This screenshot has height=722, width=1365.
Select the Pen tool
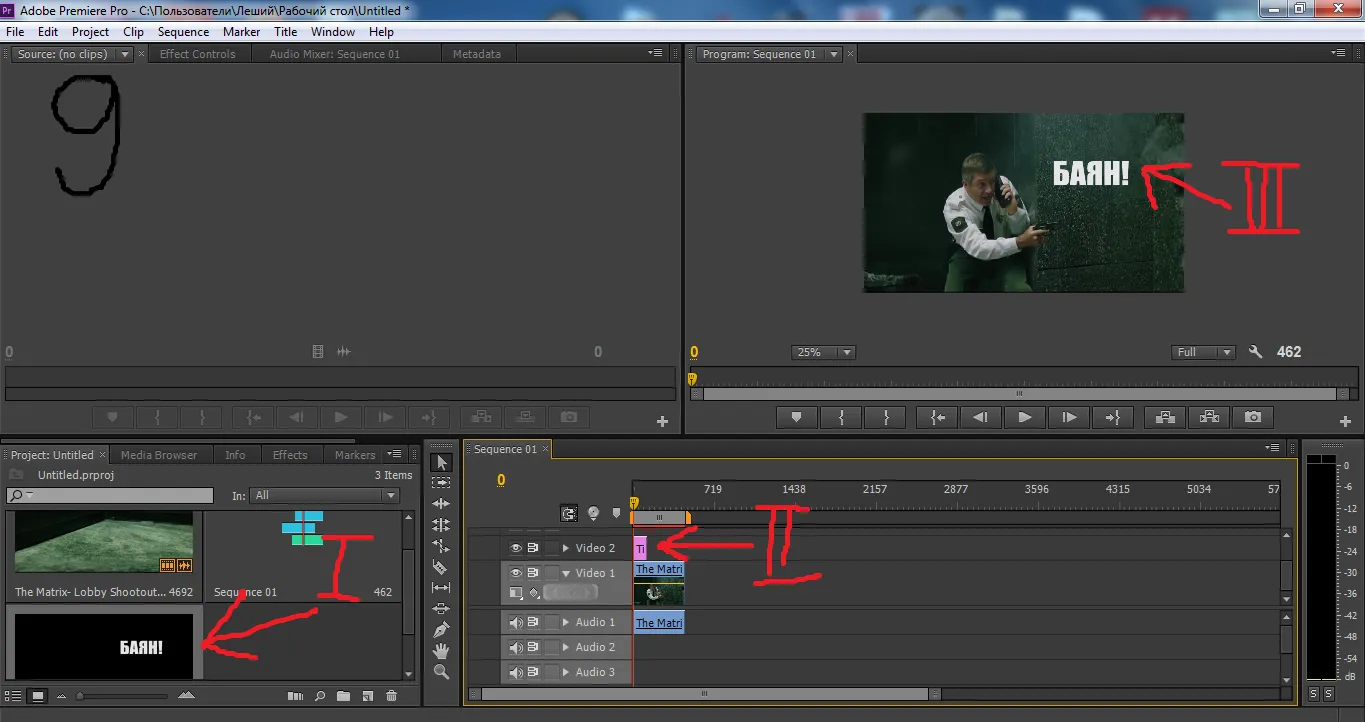tap(442, 630)
